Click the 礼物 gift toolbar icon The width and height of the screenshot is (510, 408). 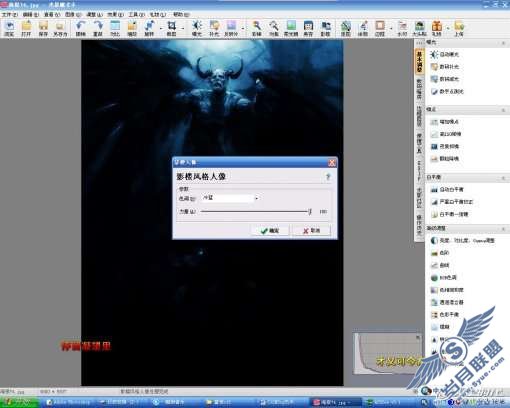(x=437, y=28)
